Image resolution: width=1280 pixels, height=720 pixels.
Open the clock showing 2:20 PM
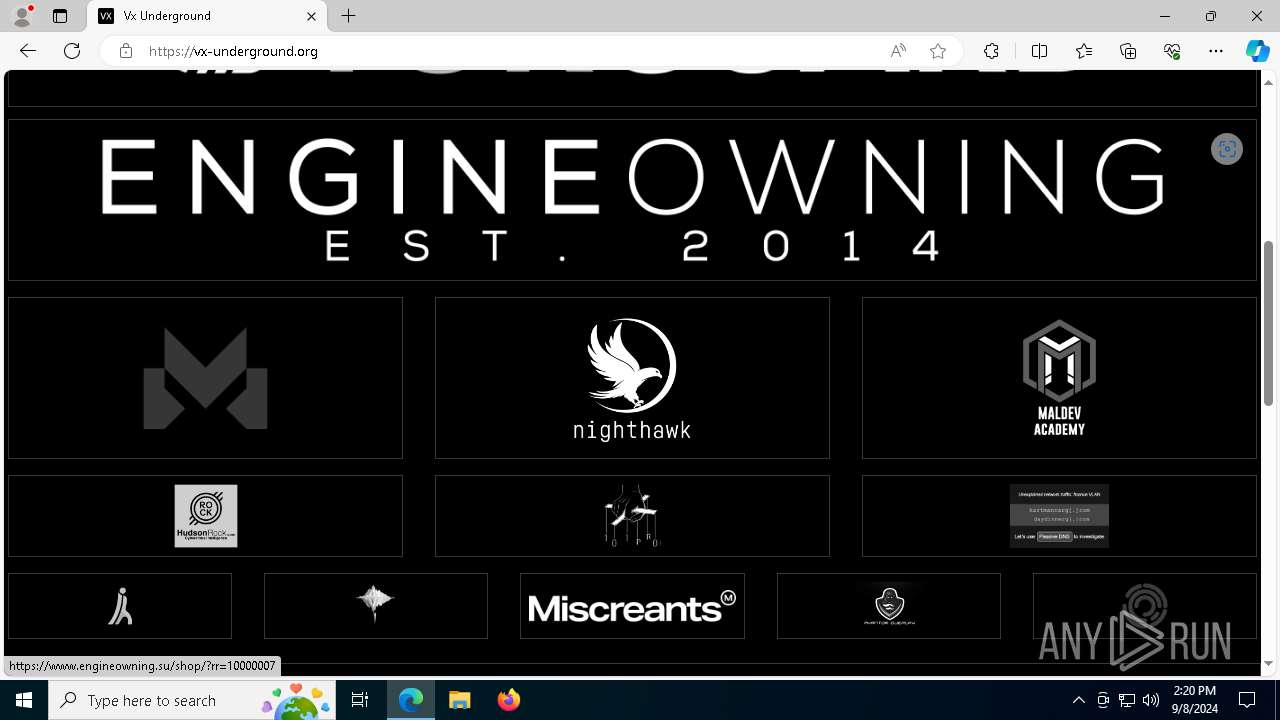[1195, 700]
